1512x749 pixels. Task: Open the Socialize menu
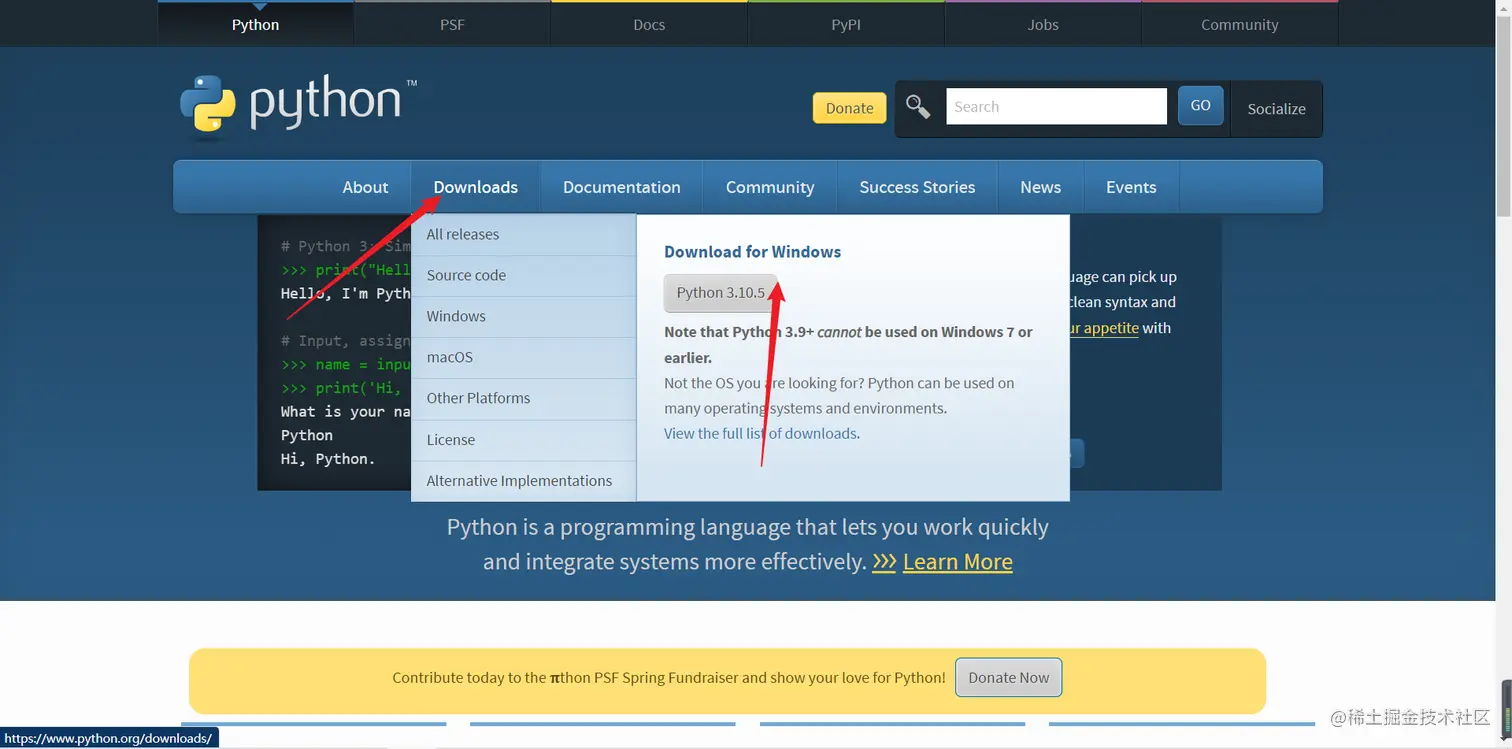[x=1276, y=108]
